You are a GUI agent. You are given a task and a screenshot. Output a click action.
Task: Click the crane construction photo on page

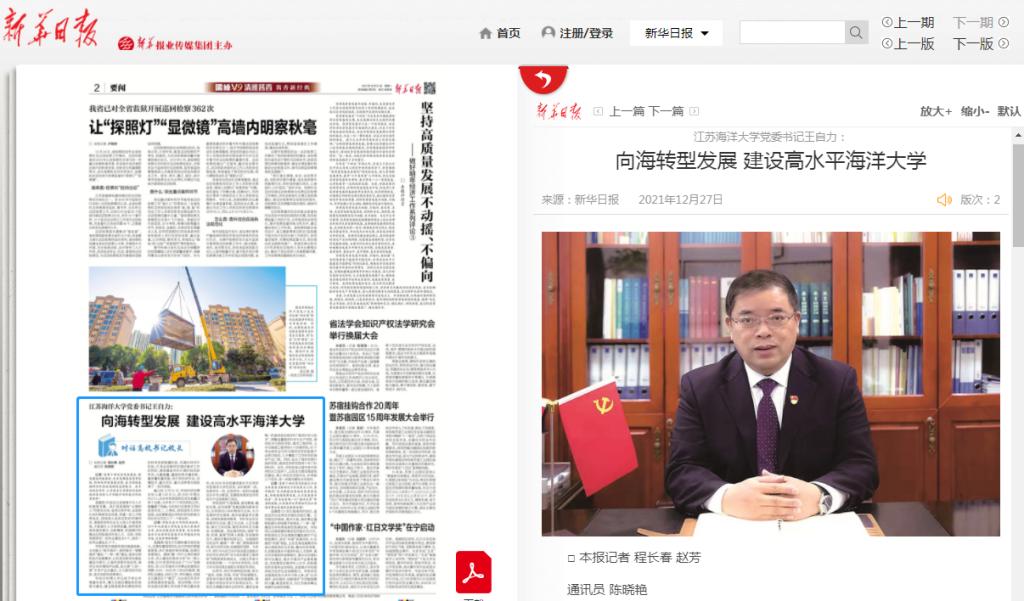pyautogui.click(x=187, y=328)
